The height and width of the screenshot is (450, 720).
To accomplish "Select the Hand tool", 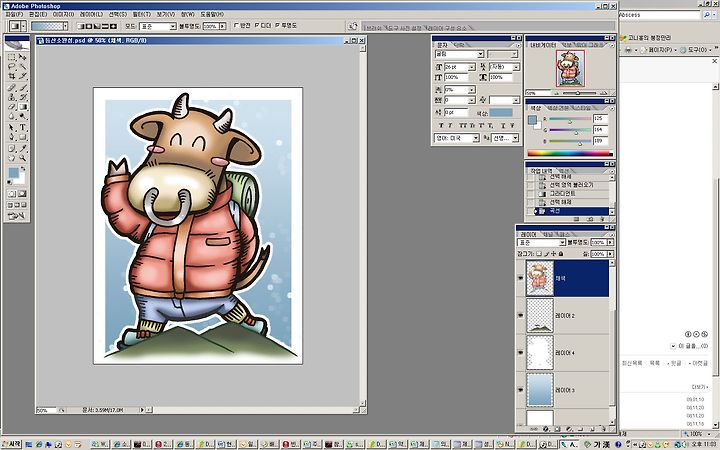I will click(11, 158).
